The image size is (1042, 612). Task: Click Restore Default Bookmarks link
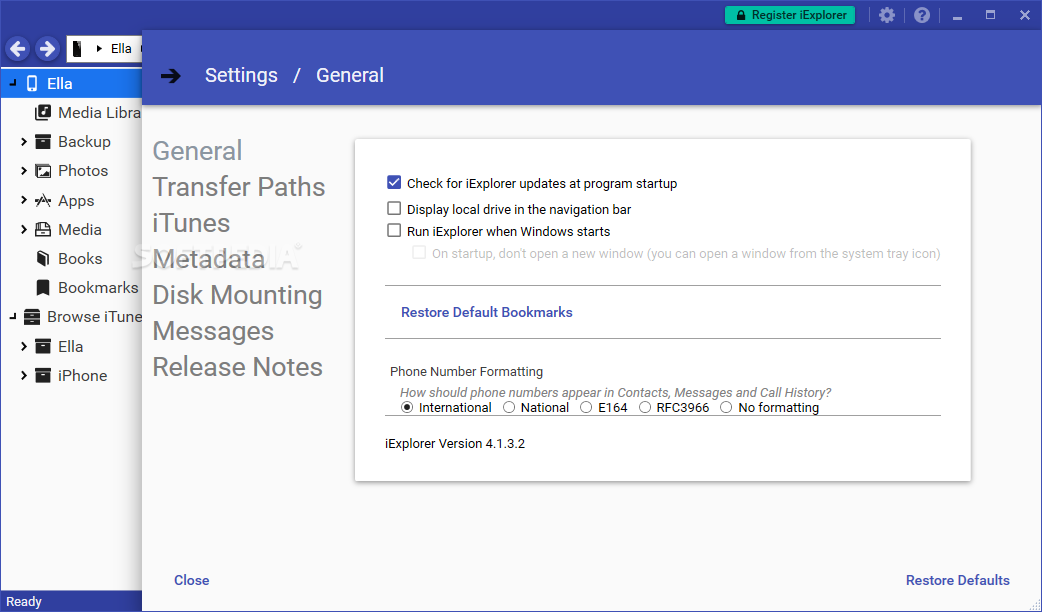[486, 312]
